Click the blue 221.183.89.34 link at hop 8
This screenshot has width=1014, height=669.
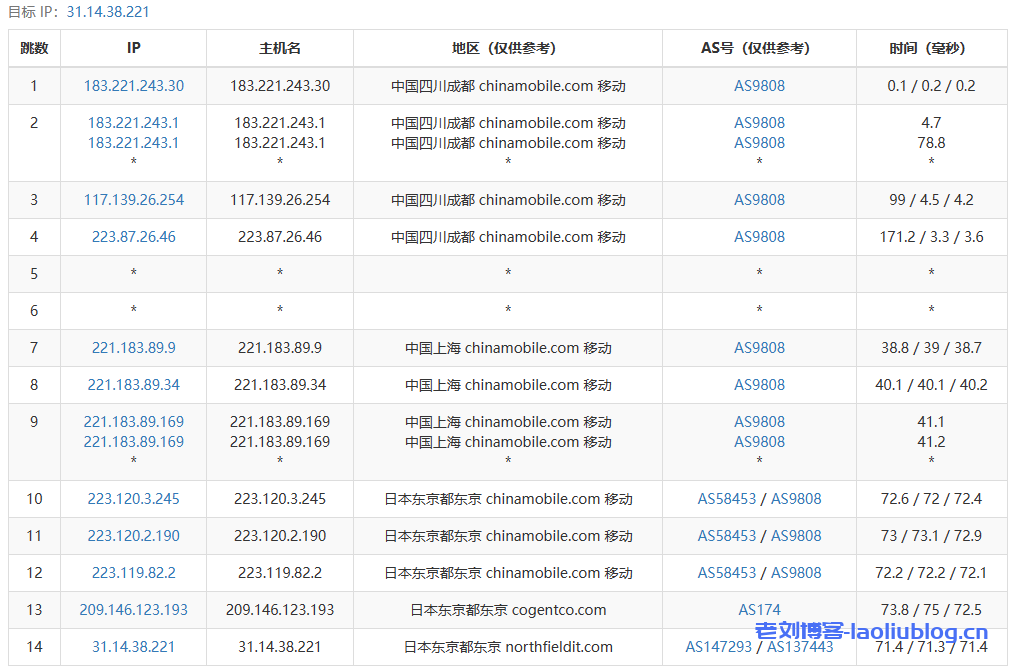(134, 385)
